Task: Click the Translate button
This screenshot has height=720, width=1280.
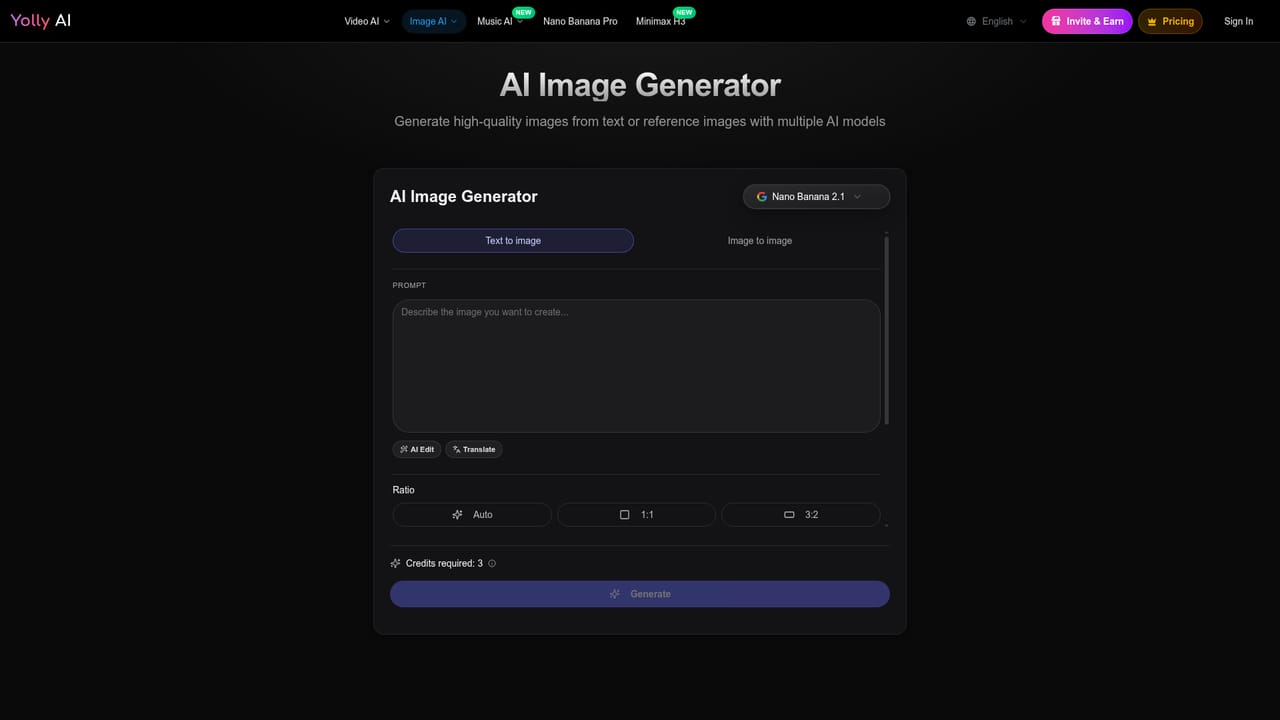Action: 474,450
